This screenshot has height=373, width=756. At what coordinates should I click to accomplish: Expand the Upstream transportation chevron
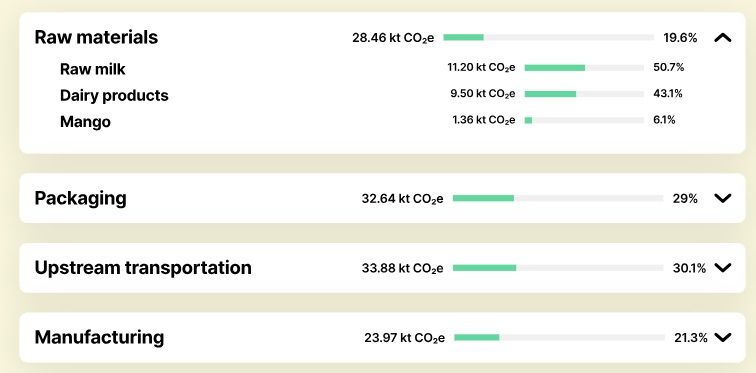coord(723,267)
